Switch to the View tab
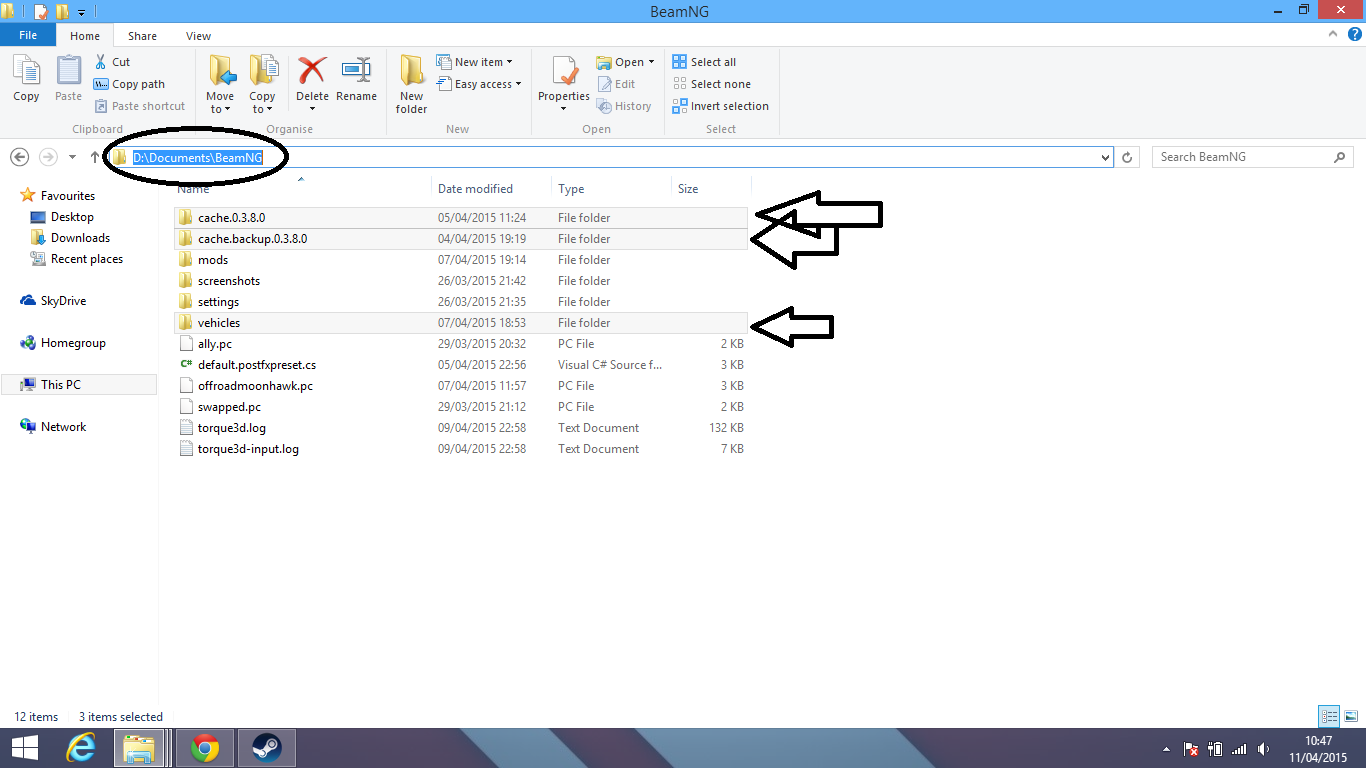The image size is (1366, 768). [198, 36]
